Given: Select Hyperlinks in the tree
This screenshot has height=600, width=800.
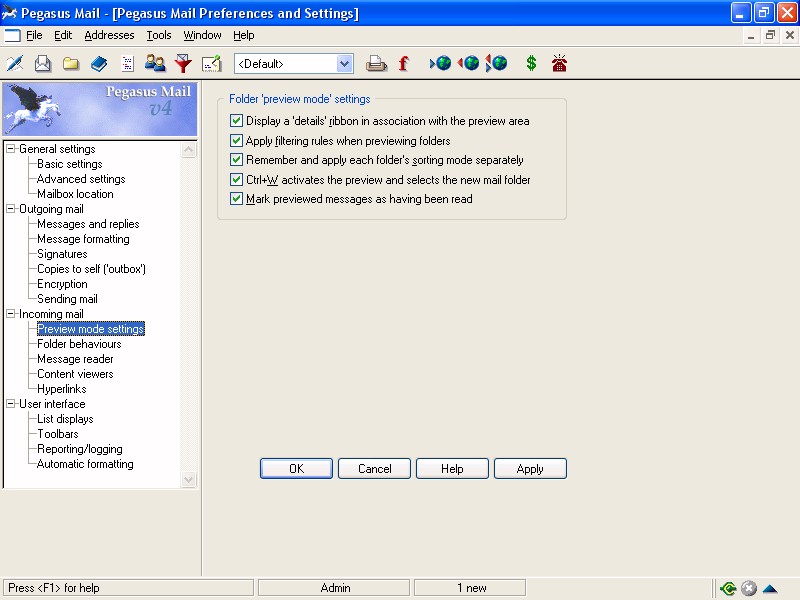Looking at the screenshot, I should coord(62,389).
